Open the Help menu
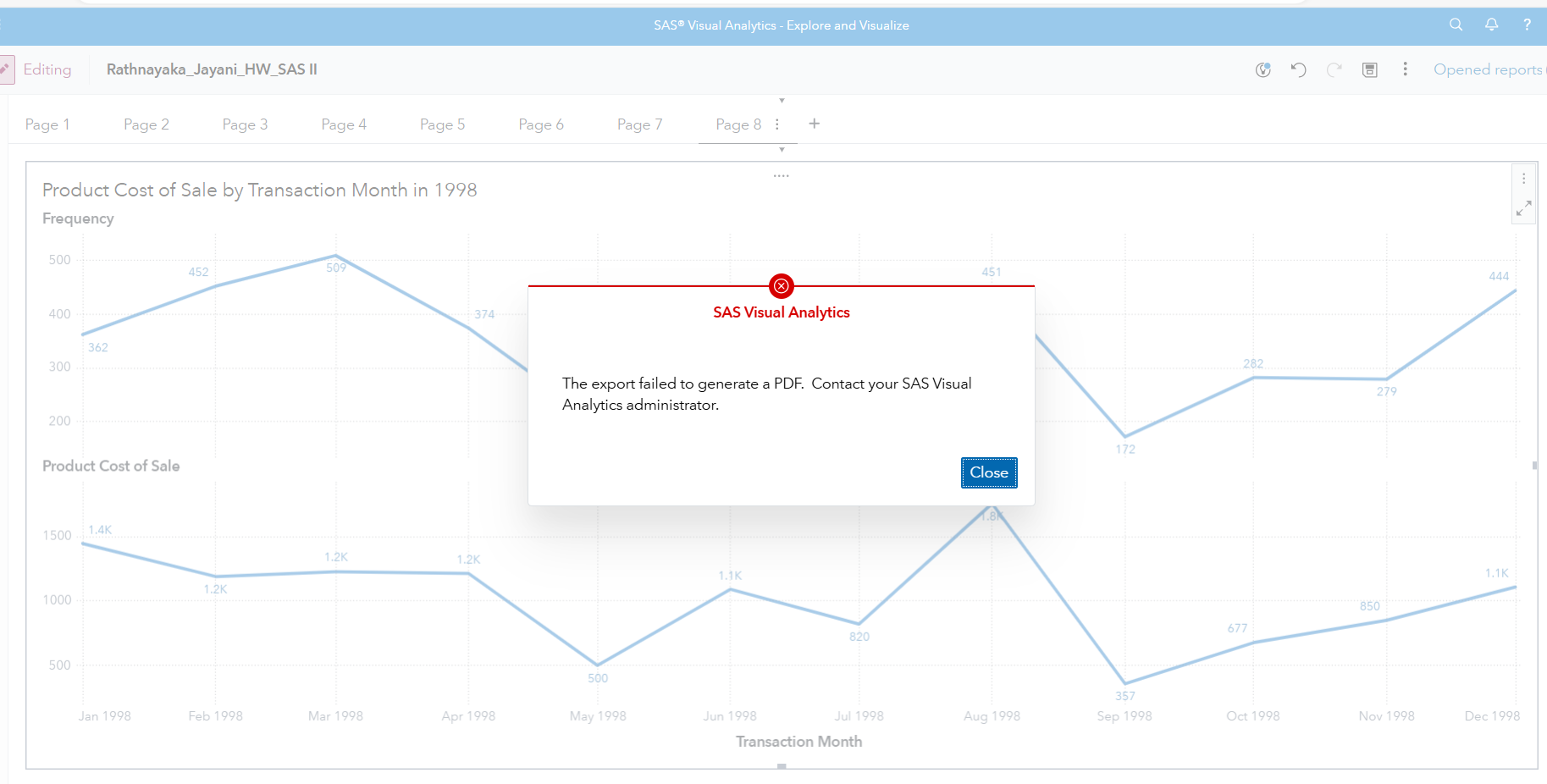Image resolution: width=1547 pixels, height=784 pixels. pos(1527,25)
